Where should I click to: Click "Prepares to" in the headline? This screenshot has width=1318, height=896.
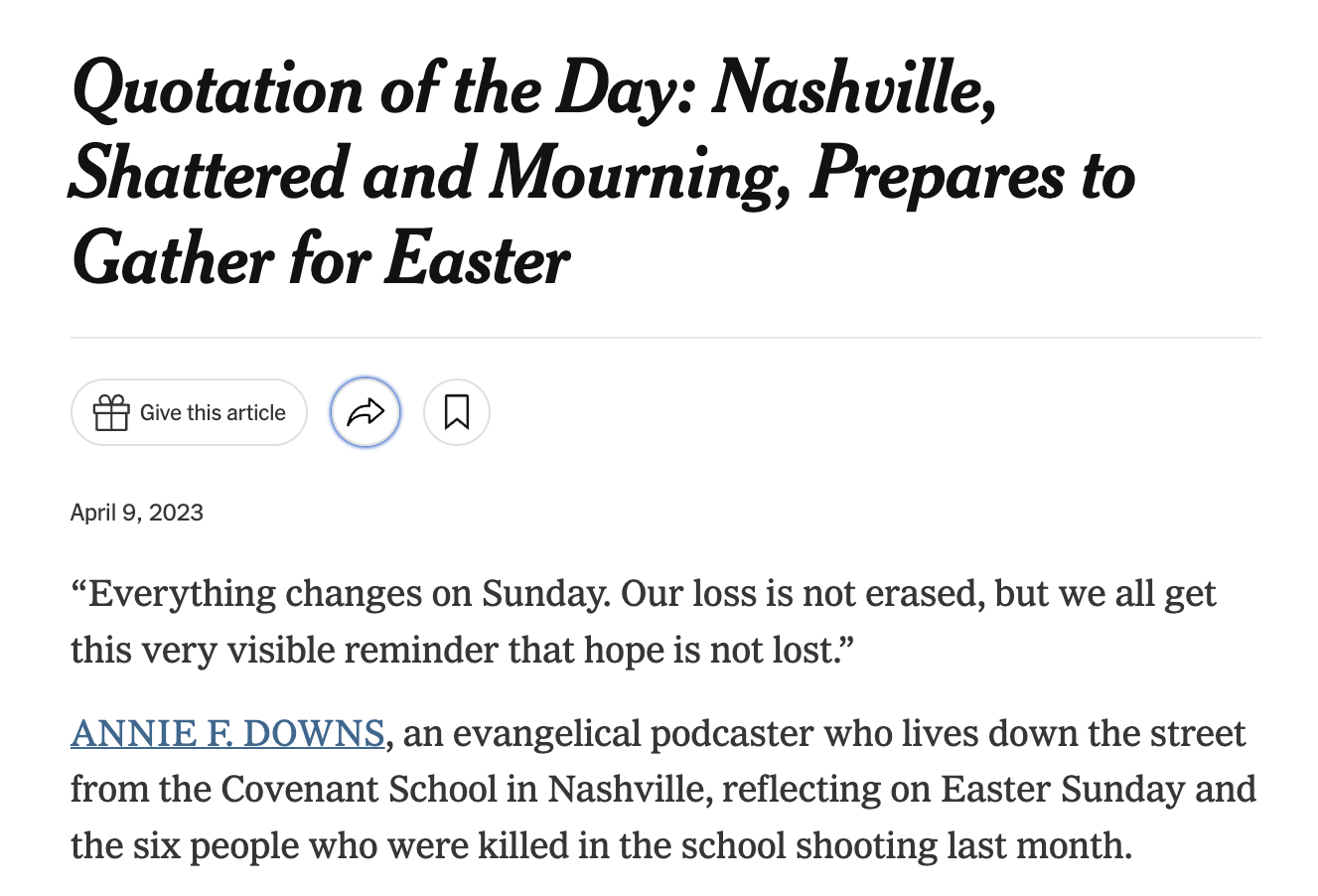[972, 174]
